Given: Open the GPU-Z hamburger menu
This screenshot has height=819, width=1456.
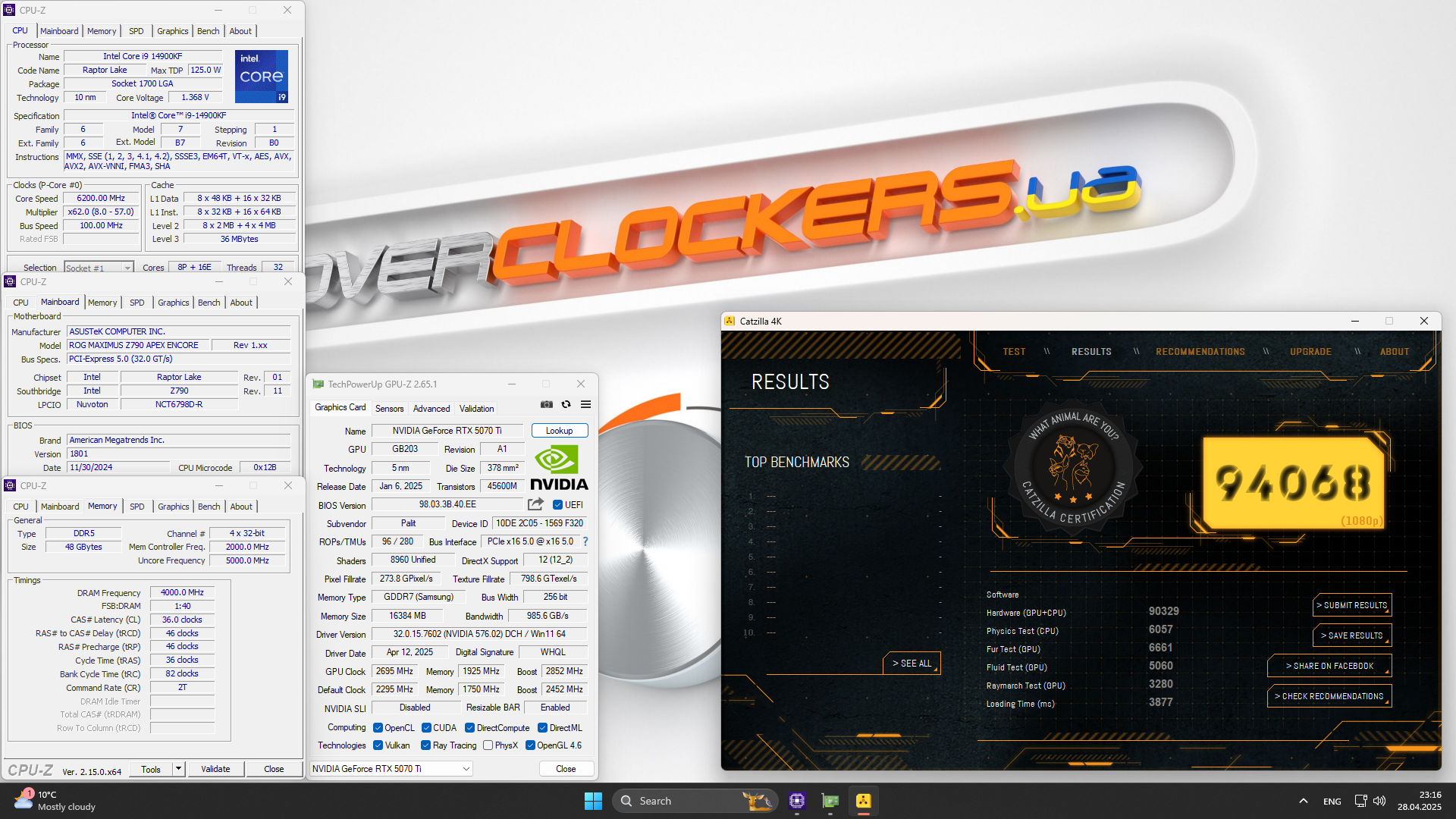Looking at the screenshot, I should coord(585,405).
